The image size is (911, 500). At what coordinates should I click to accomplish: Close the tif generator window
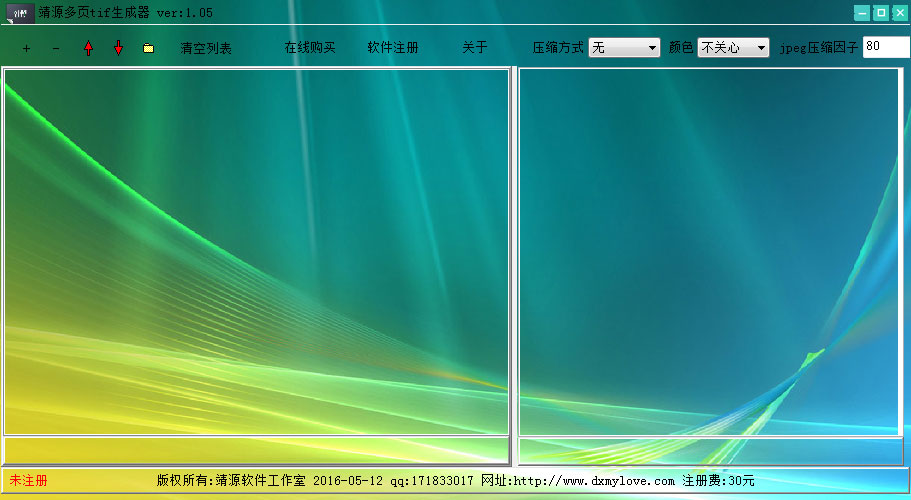click(x=900, y=13)
